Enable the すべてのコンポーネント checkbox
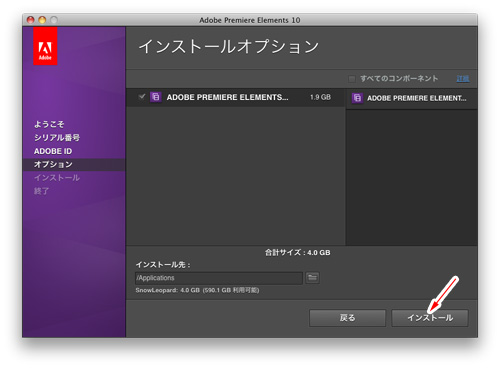 click(352, 79)
